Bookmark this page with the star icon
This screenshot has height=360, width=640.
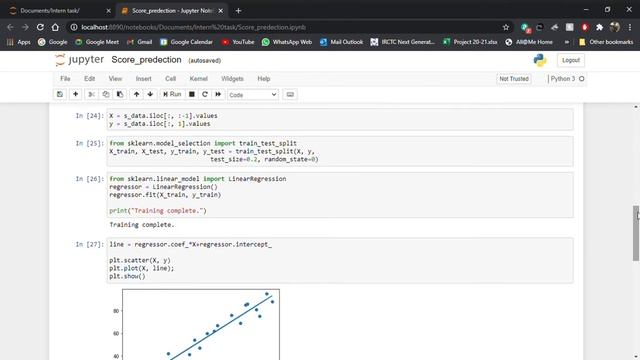[x=506, y=27]
